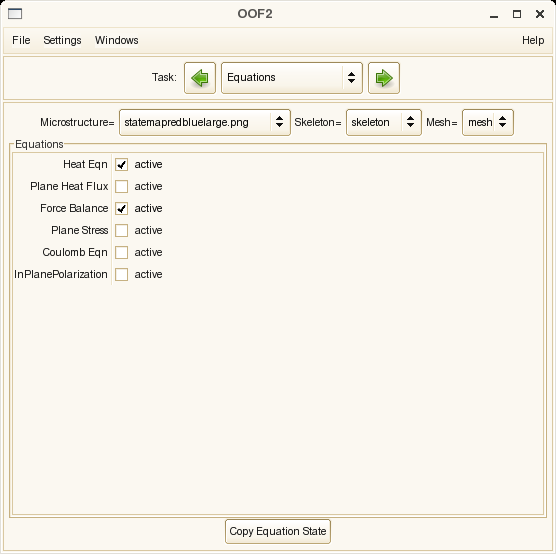Go to previous task with green left arrow

coord(200,78)
